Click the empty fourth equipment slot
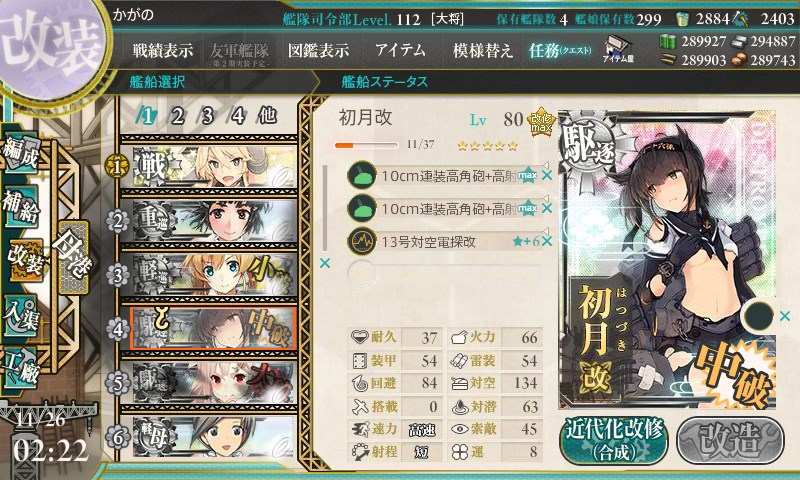The image size is (800, 480). click(444, 274)
